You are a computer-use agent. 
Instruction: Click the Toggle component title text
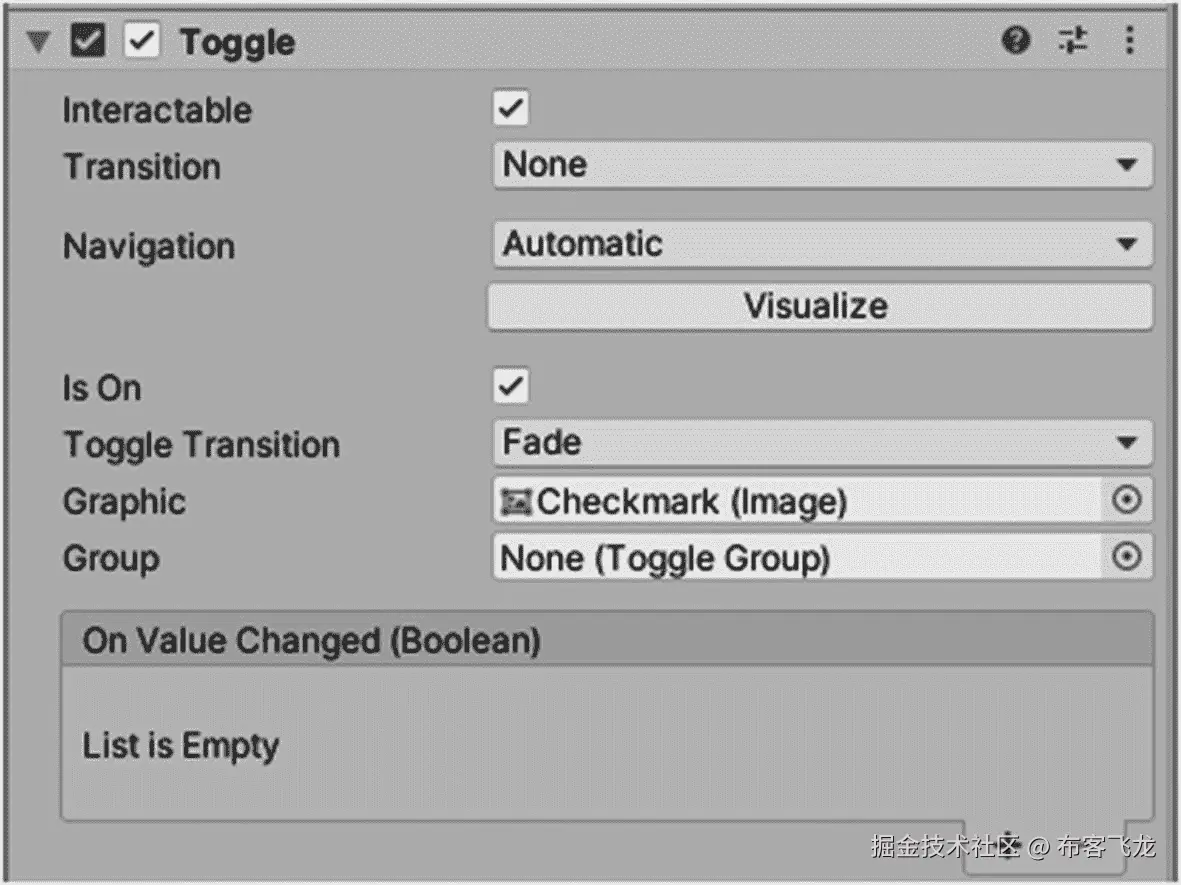237,42
